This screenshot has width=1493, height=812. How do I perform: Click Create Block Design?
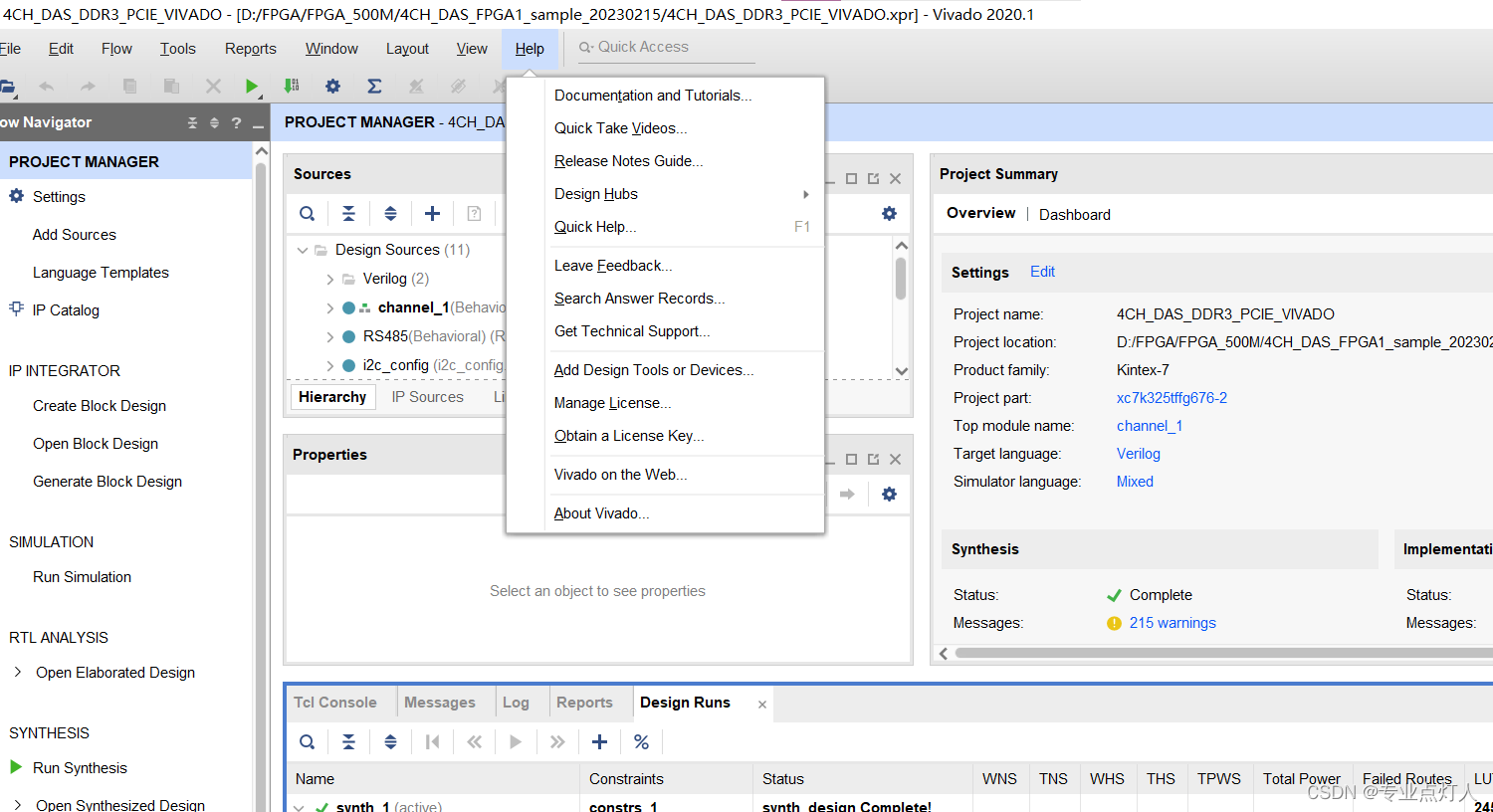(x=100, y=406)
